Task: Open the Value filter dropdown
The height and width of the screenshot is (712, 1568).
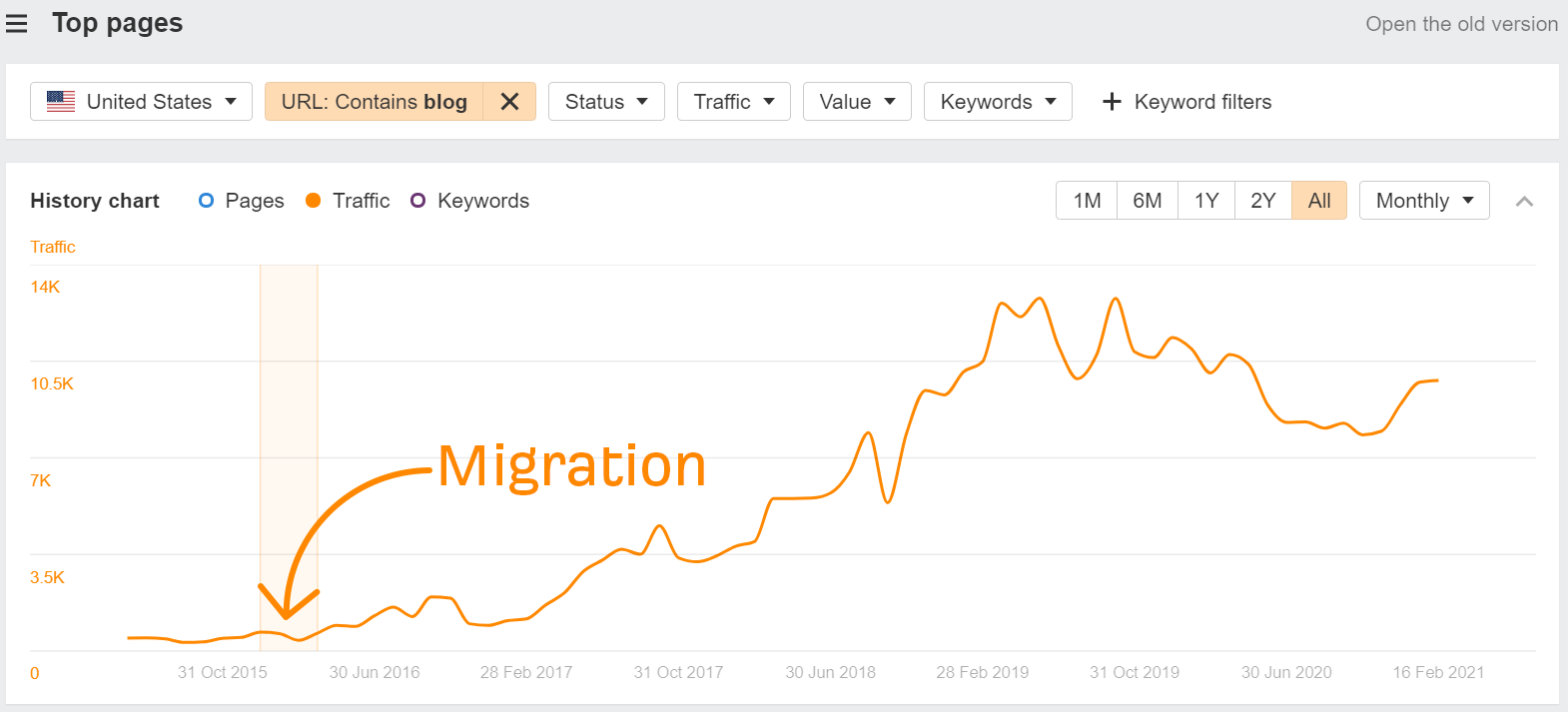Action: [x=857, y=102]
